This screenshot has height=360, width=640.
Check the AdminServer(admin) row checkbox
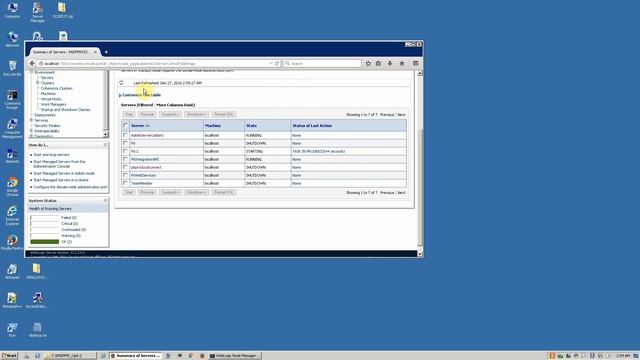[x=125, y=135]
